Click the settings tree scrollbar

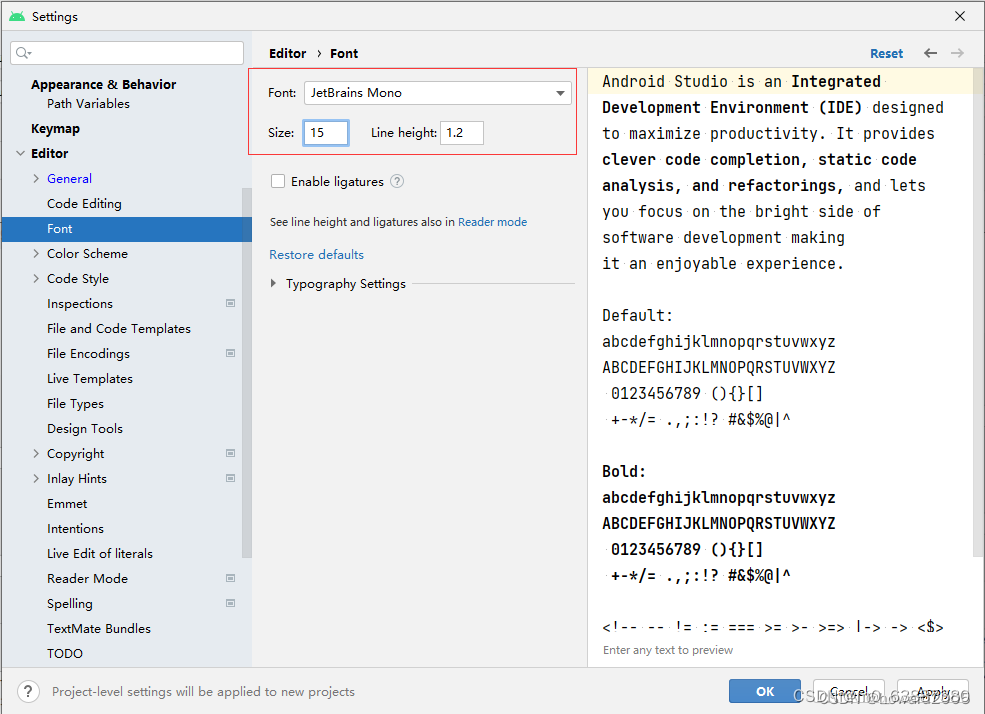click(x=247, y=372)
